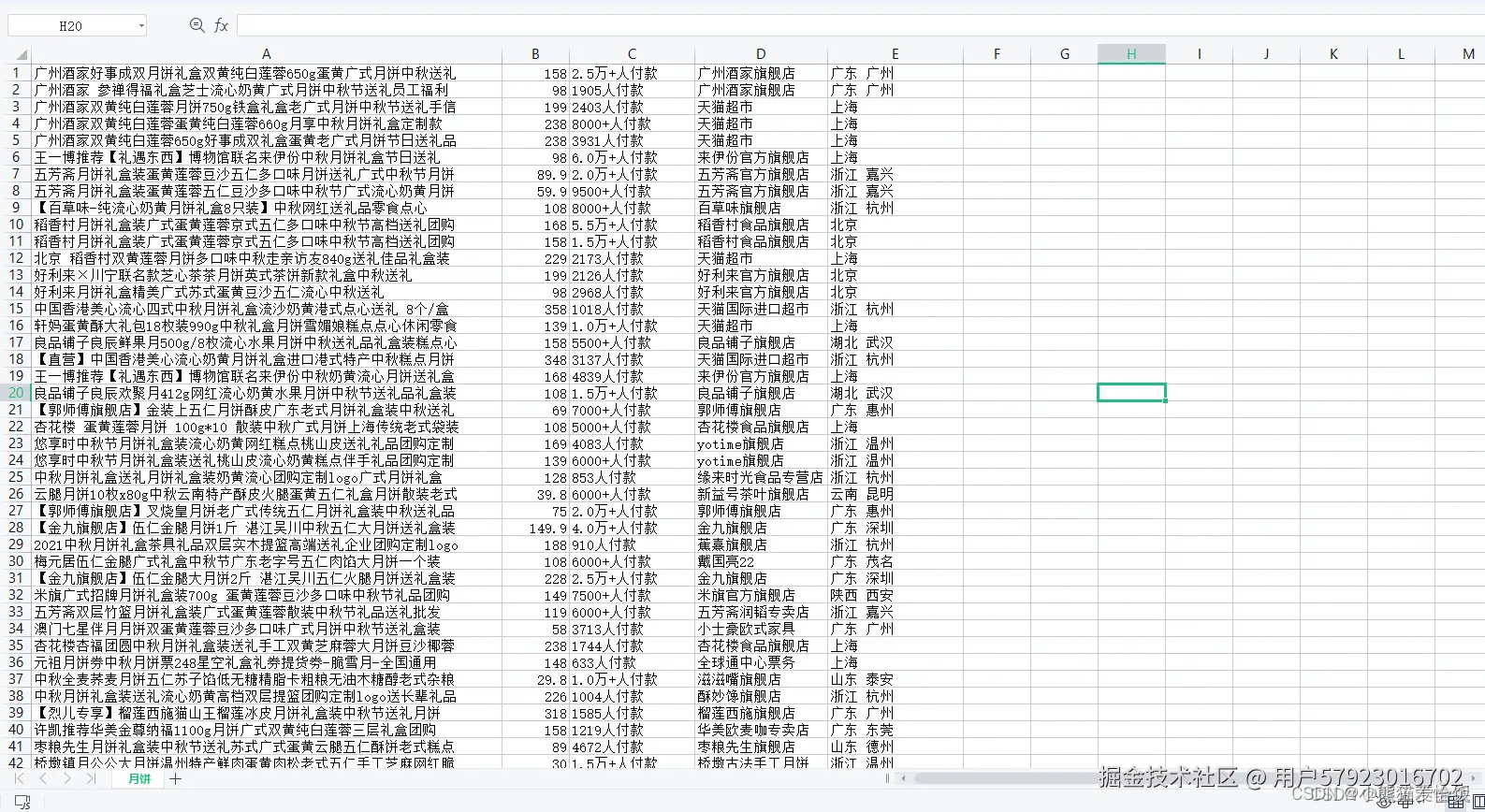Select '广东 茂名' location cell
This screenshot has height=812, width=1485.
click(x=895, y=561)
